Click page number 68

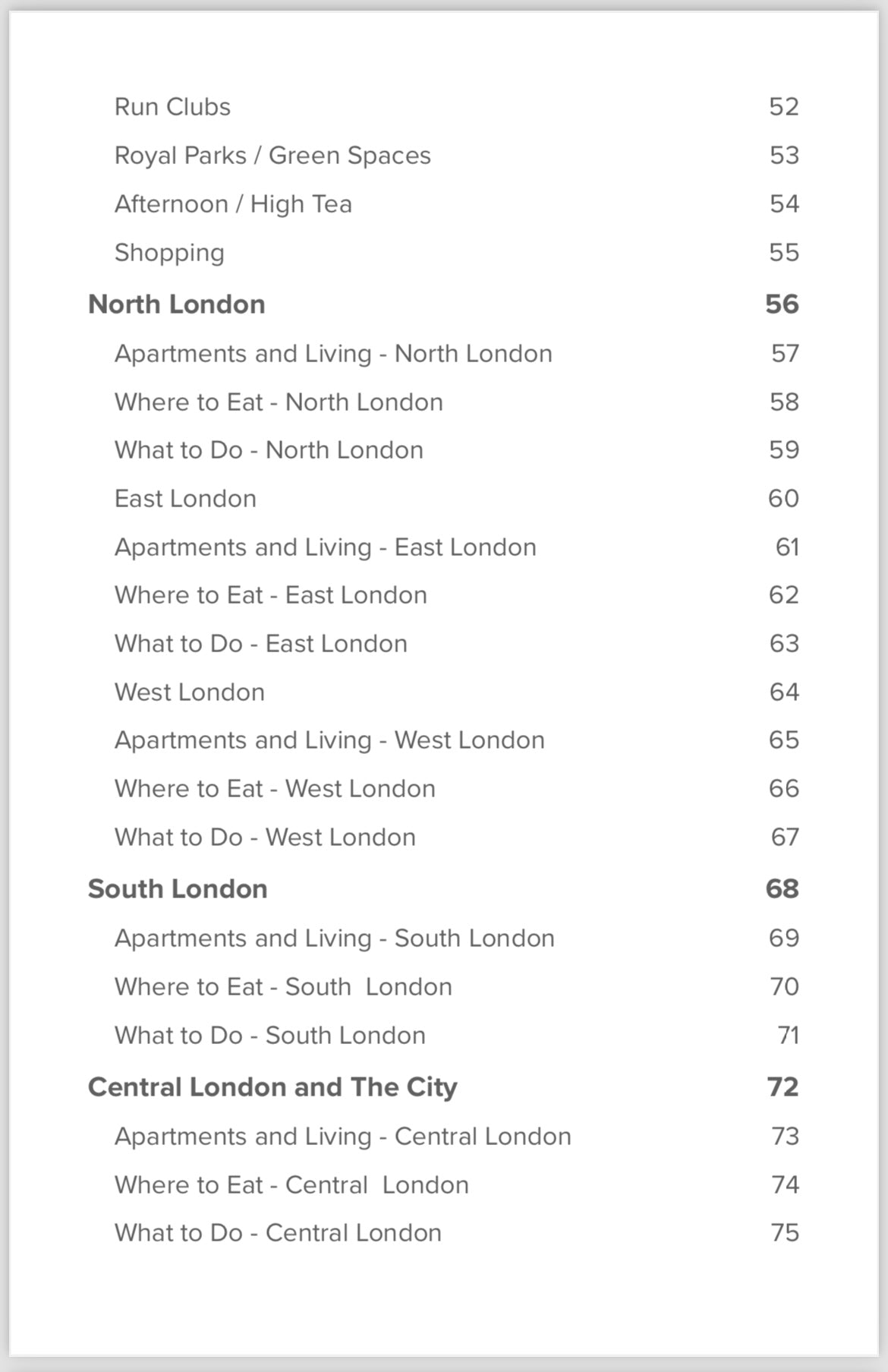point(782,889)
